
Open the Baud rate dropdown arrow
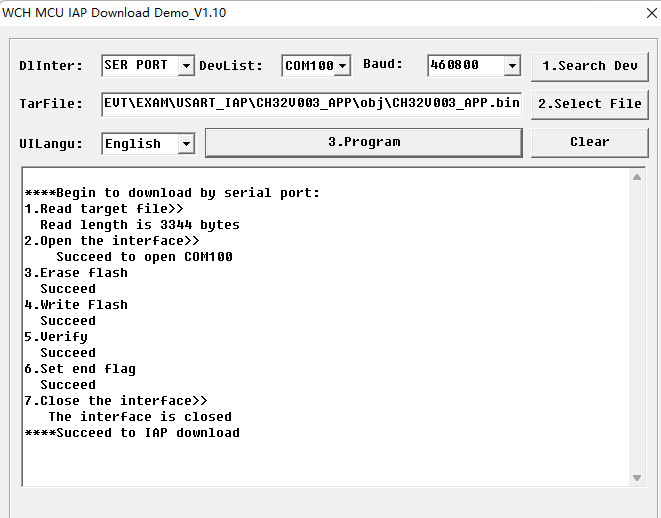512,66
